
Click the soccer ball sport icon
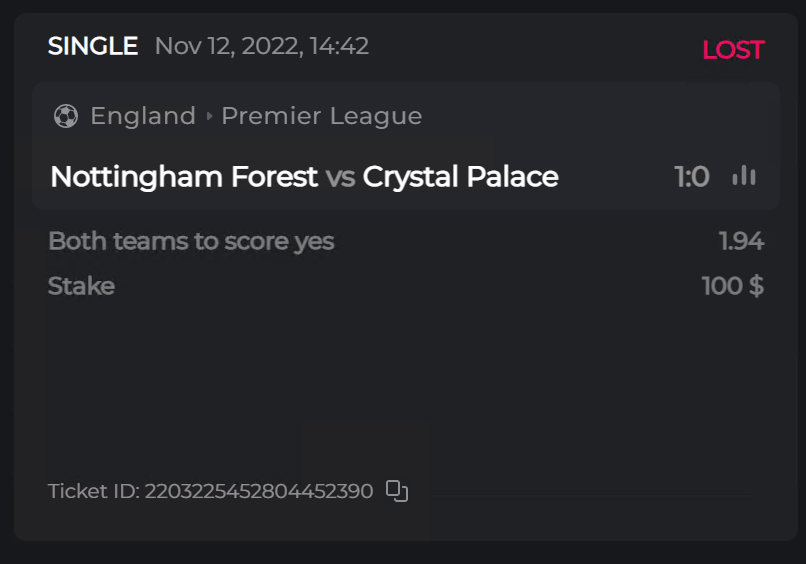point(66,116)
